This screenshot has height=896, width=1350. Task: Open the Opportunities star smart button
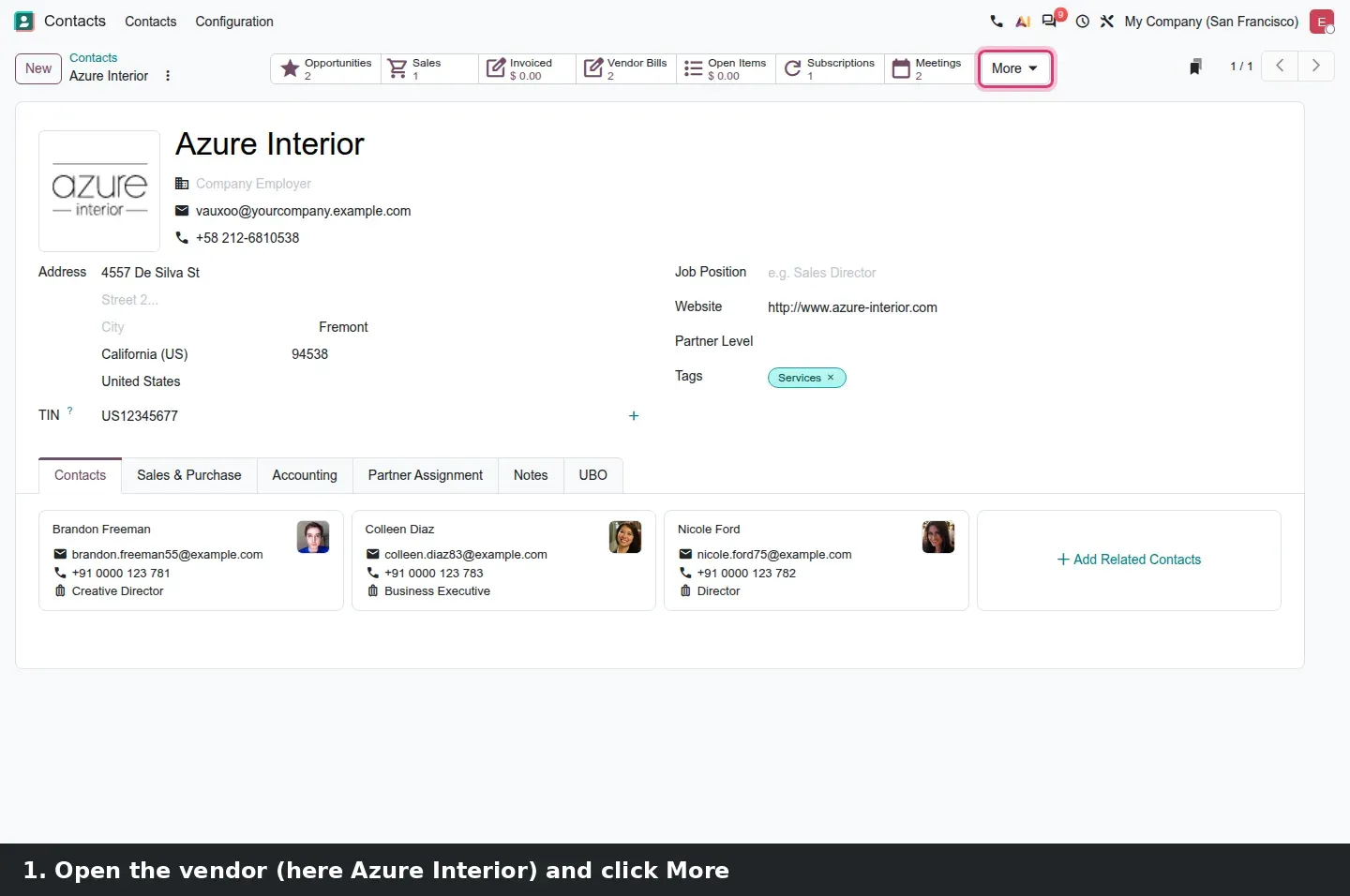326,68
